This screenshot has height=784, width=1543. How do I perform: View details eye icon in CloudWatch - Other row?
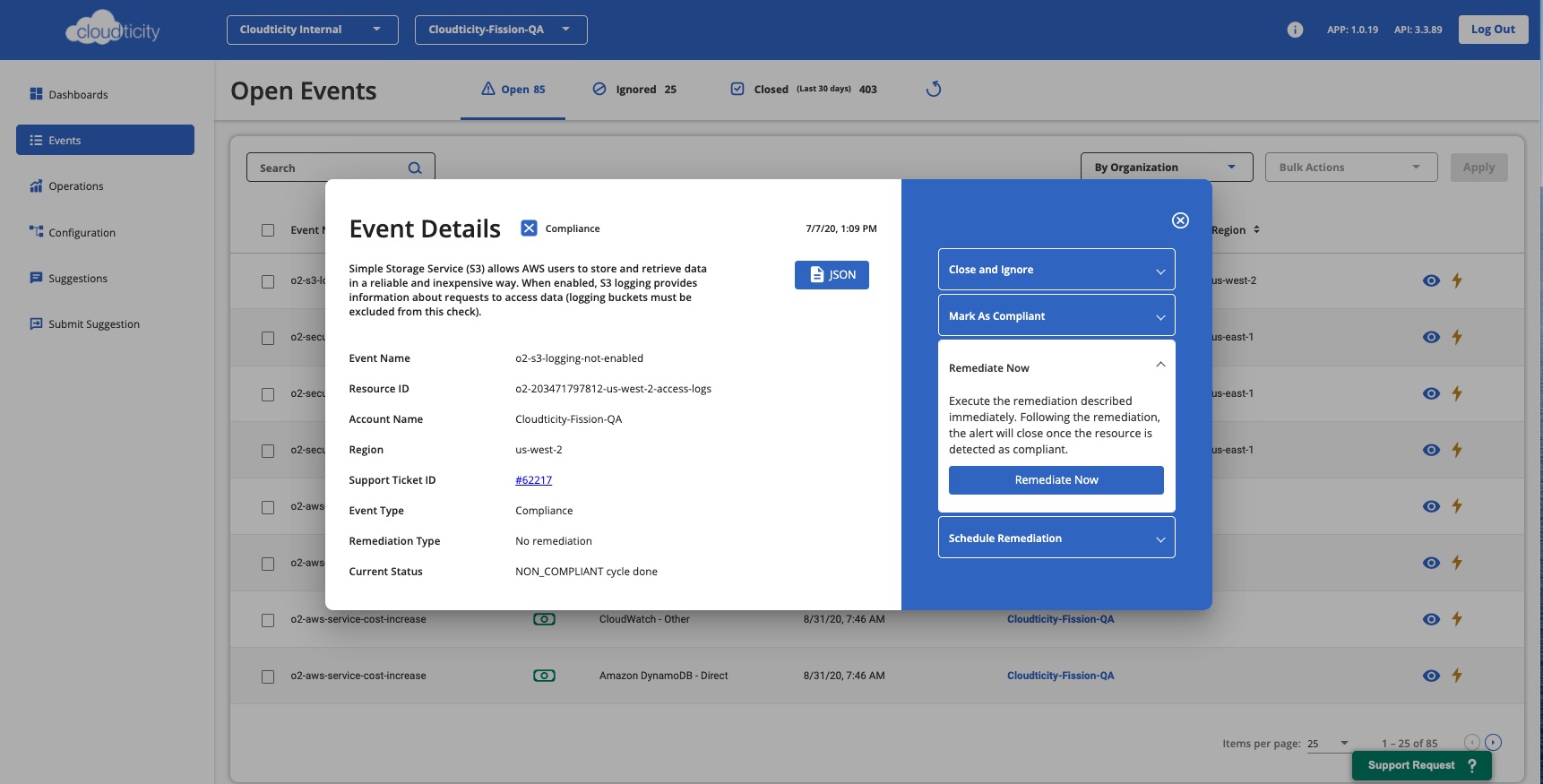click(1431, 619)
